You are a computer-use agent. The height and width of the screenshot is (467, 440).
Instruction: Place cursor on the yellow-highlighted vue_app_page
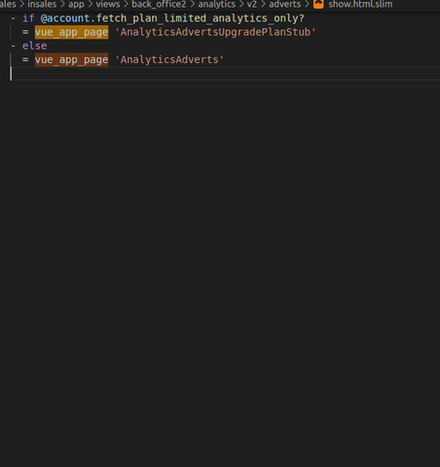[x=72, y=32]
